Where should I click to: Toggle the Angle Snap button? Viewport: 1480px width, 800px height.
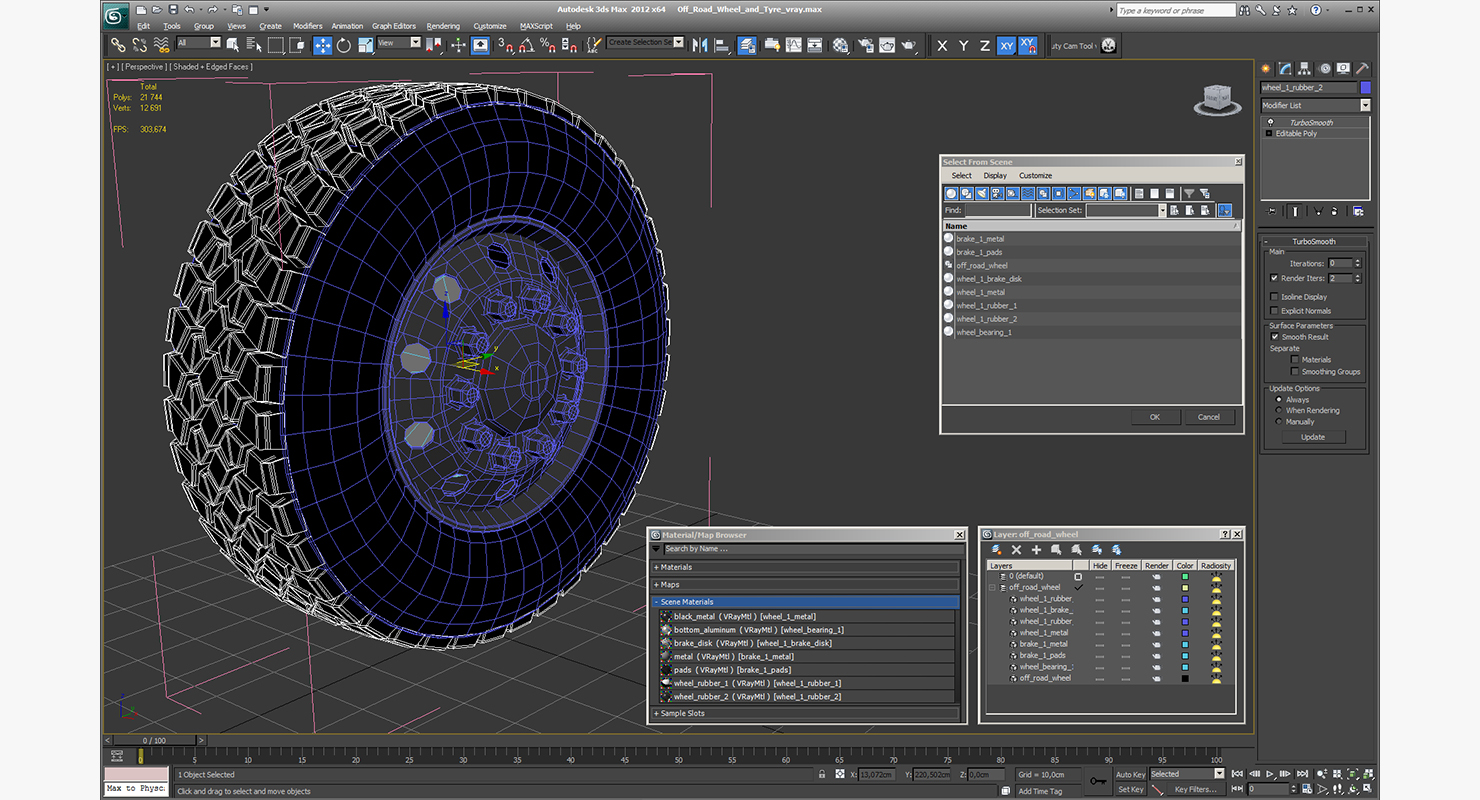(x=527, y=45)
